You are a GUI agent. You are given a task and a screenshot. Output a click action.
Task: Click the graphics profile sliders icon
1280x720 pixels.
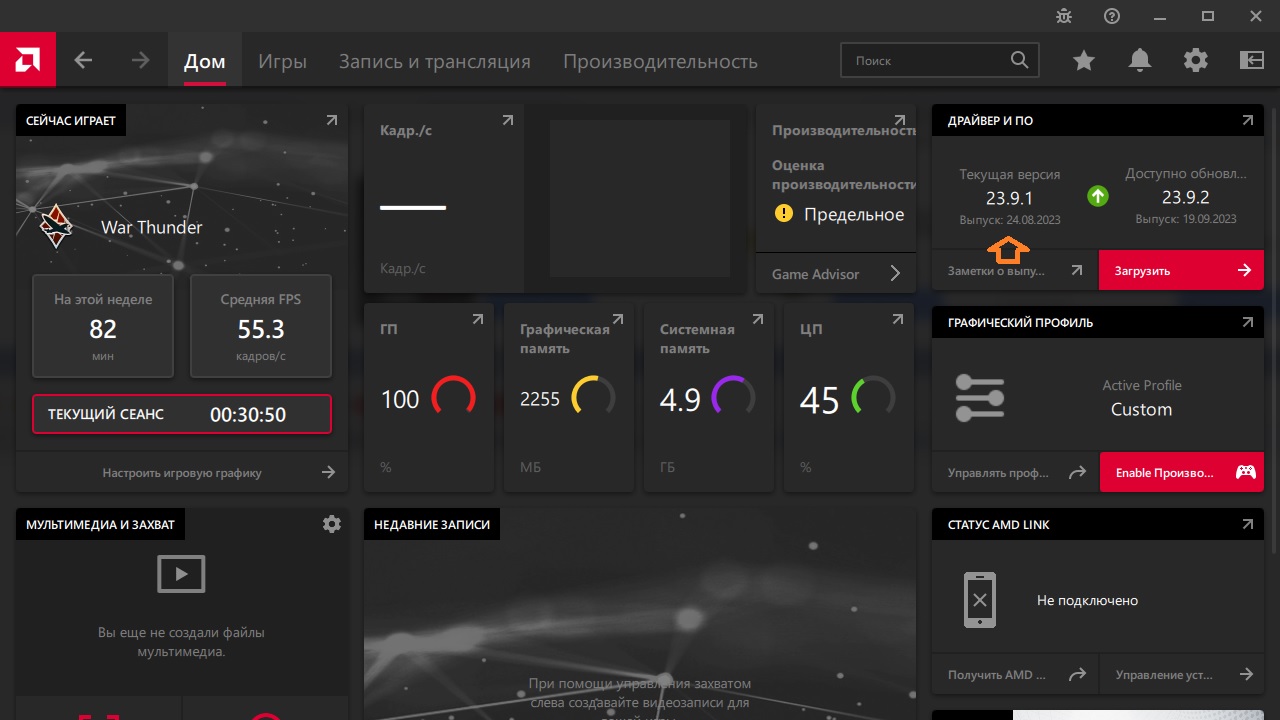(x=979, y=398)
